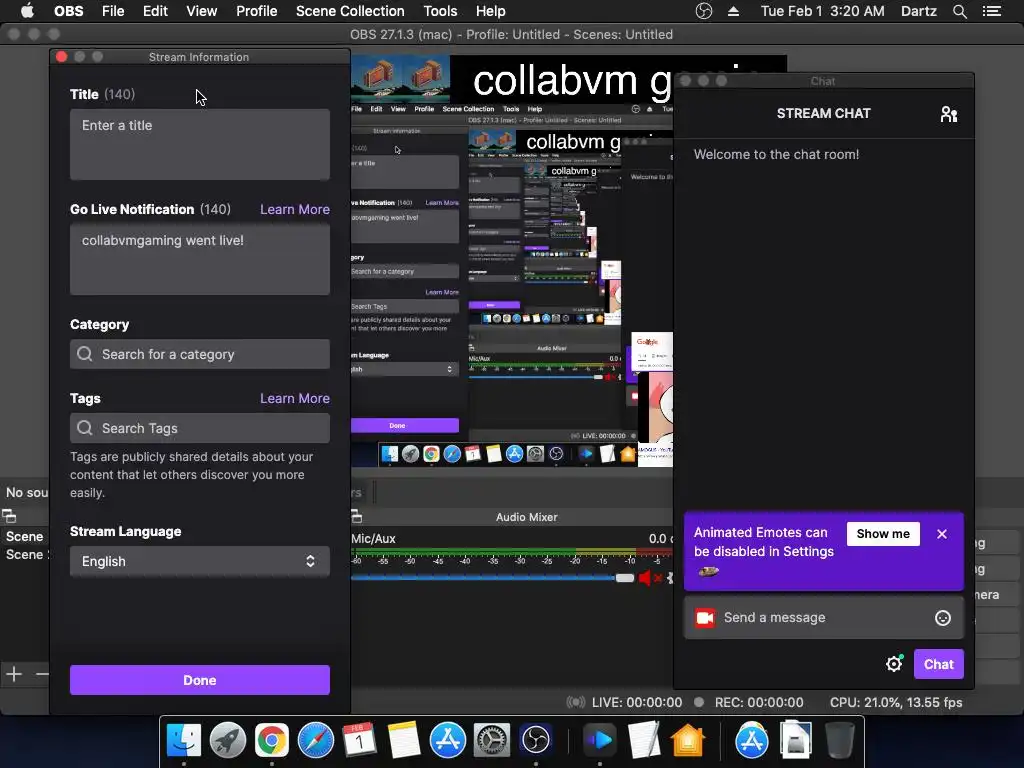Open the Tools menu
1024x768 pixels.
(x=440, y=11)
